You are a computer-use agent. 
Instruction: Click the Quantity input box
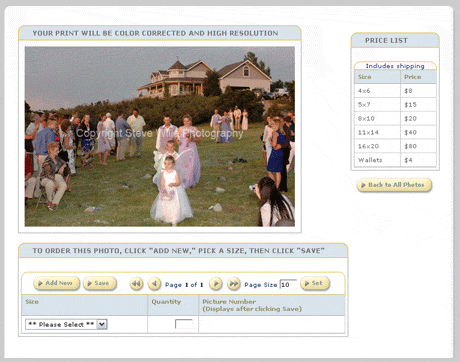184,324
